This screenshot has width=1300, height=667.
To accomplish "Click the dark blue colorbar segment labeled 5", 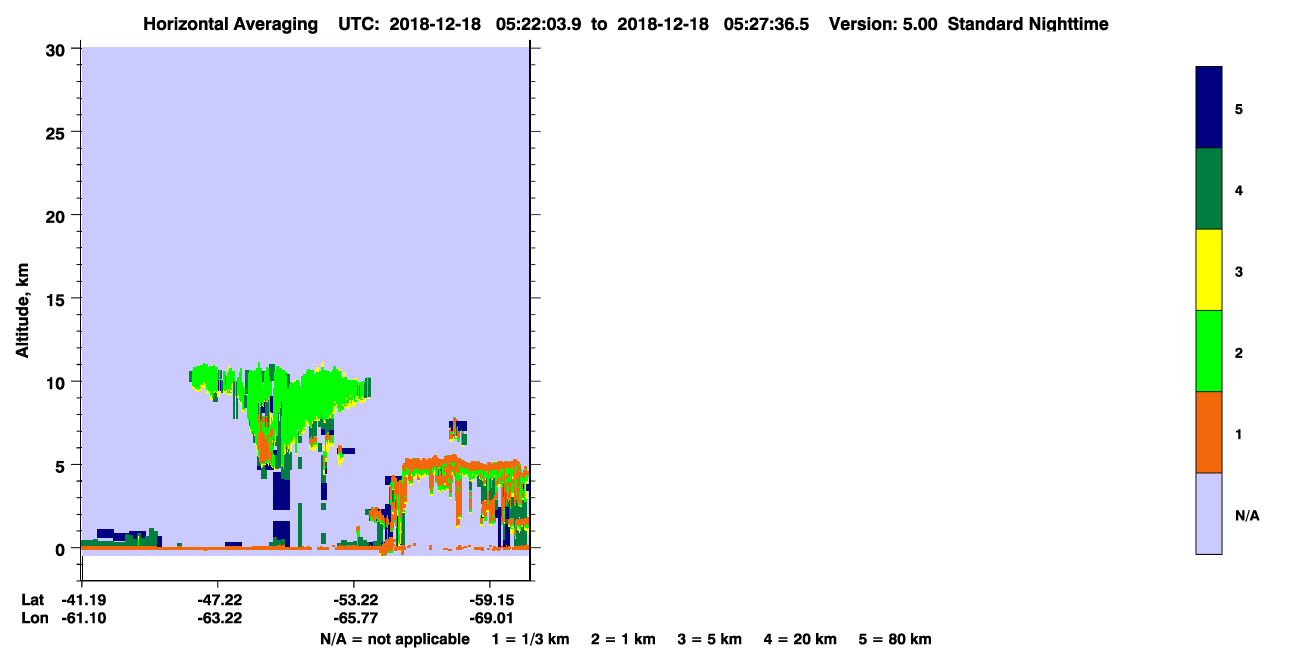I will (1209, 108).
